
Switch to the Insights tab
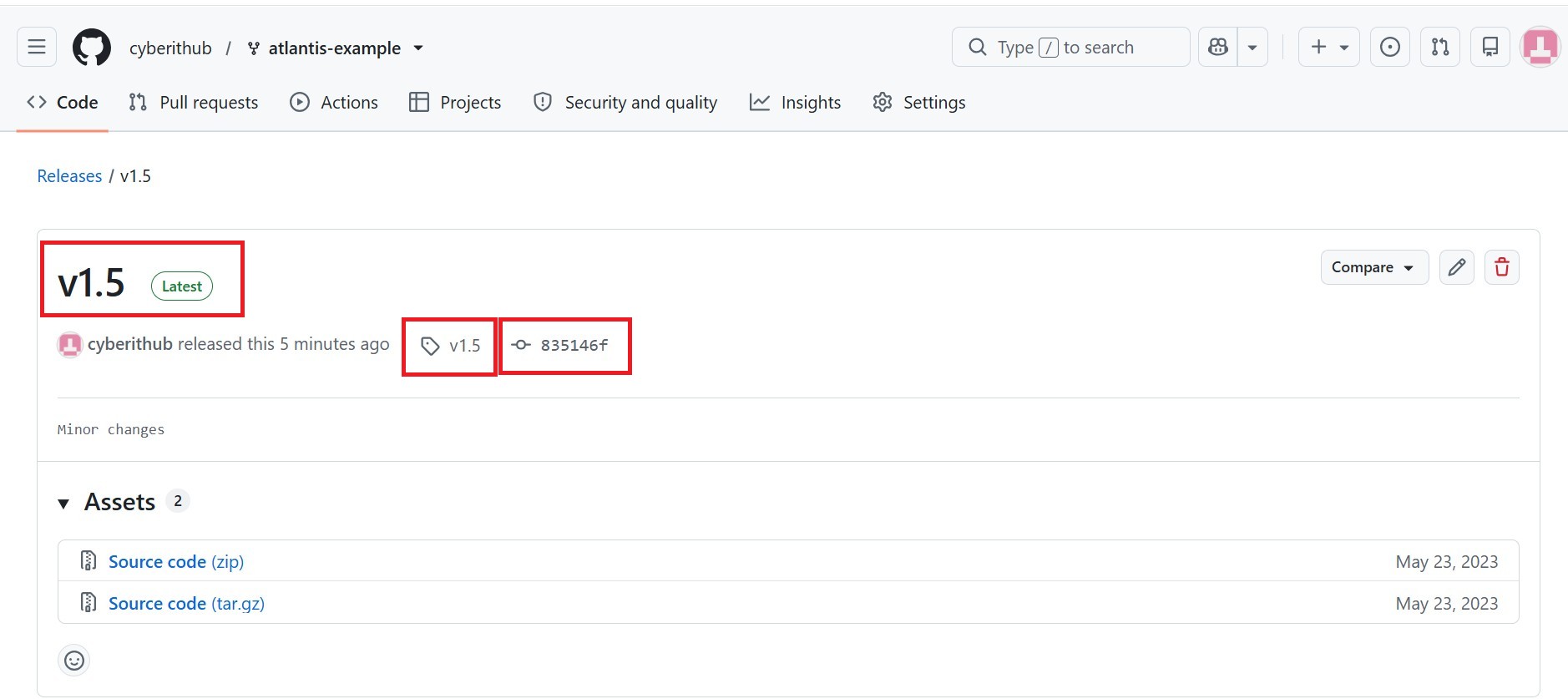point(796,102)
